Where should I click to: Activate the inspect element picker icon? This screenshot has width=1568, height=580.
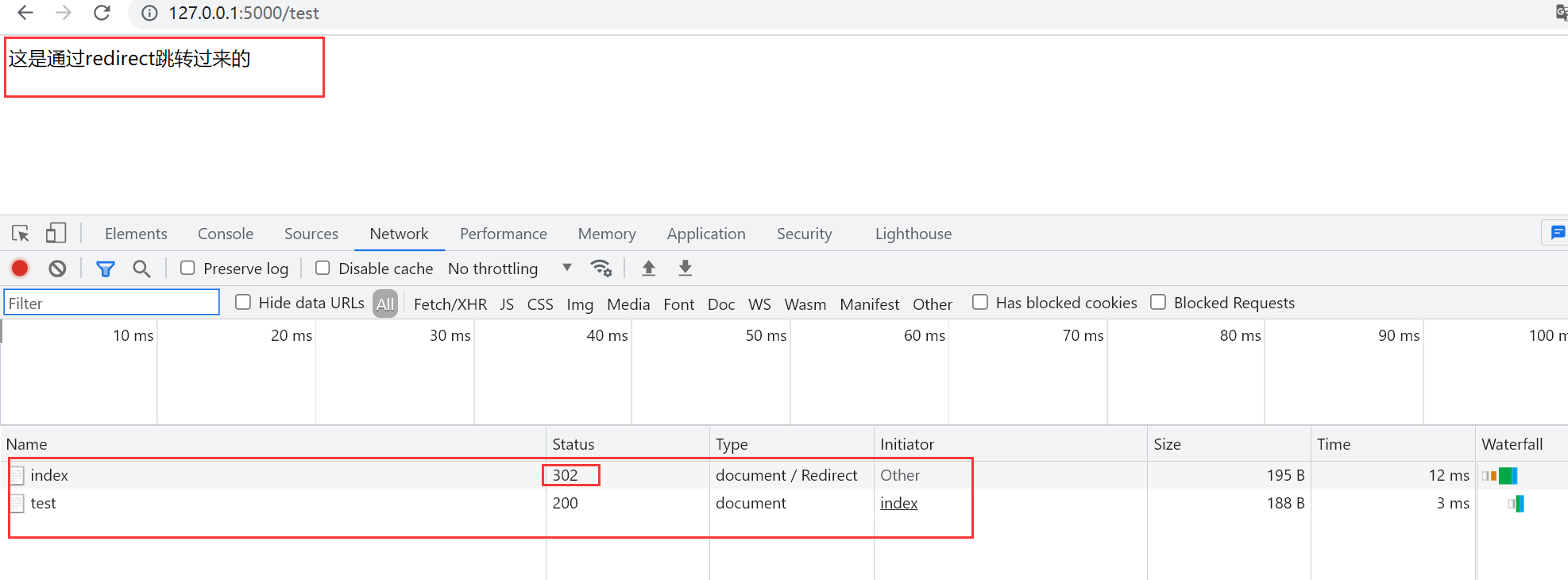tap(21, 234)
